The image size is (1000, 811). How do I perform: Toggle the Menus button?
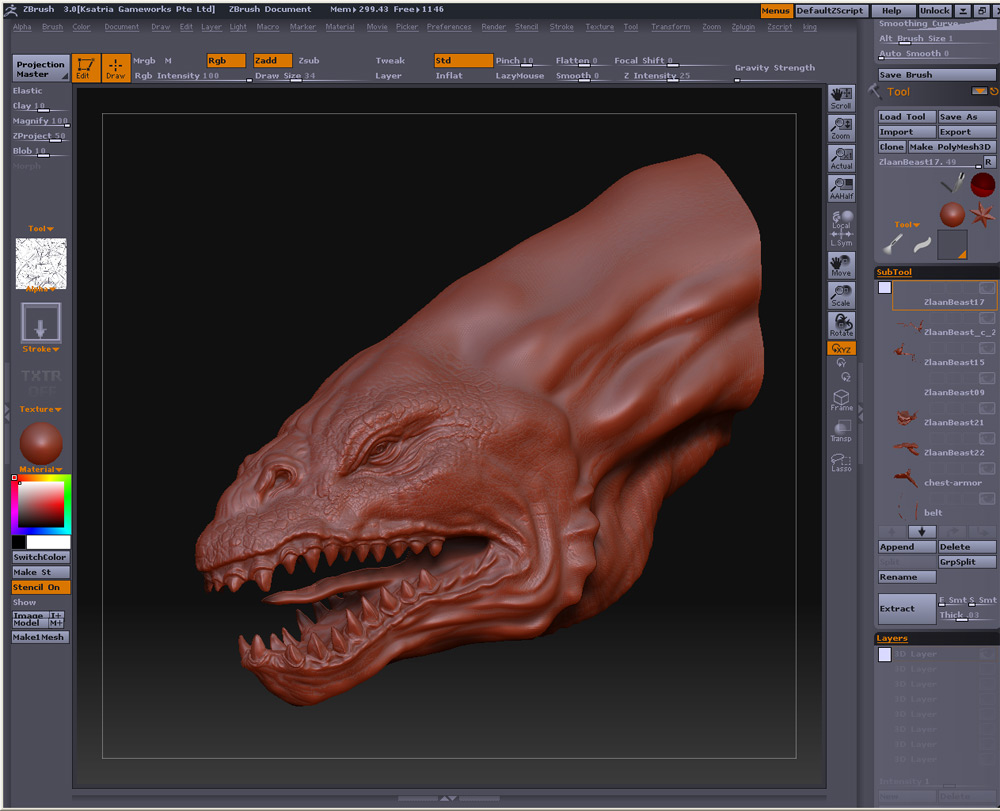tap(776, 10)
